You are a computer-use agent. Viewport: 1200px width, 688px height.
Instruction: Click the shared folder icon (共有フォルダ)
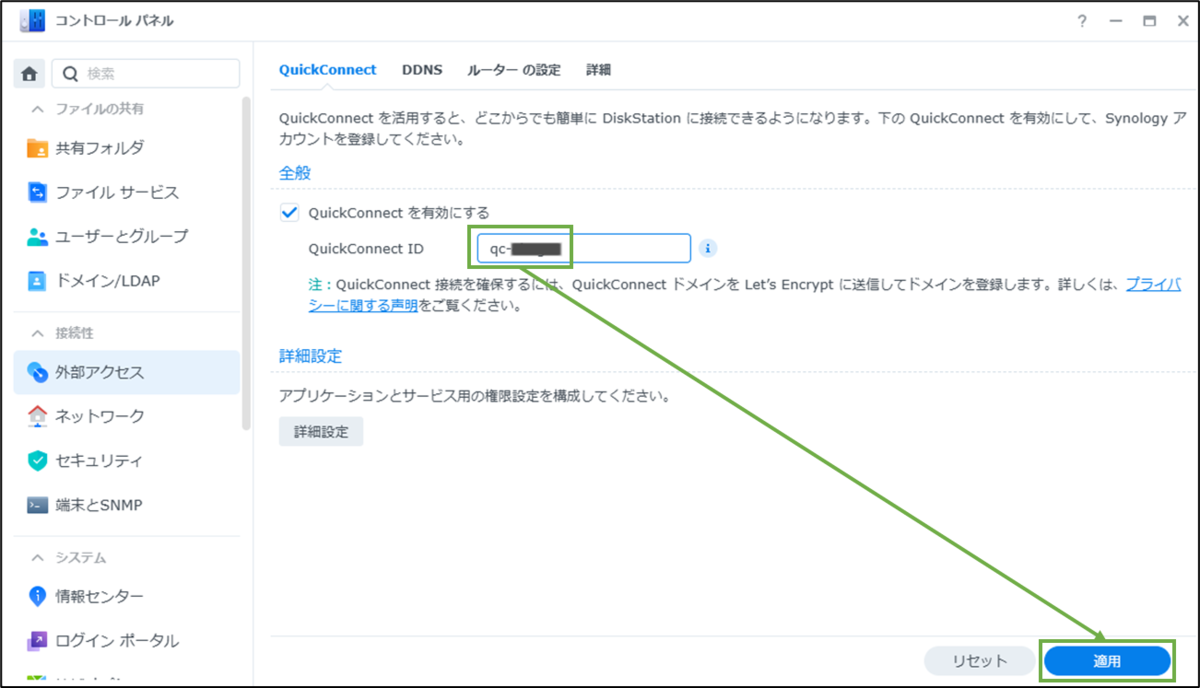37,148
